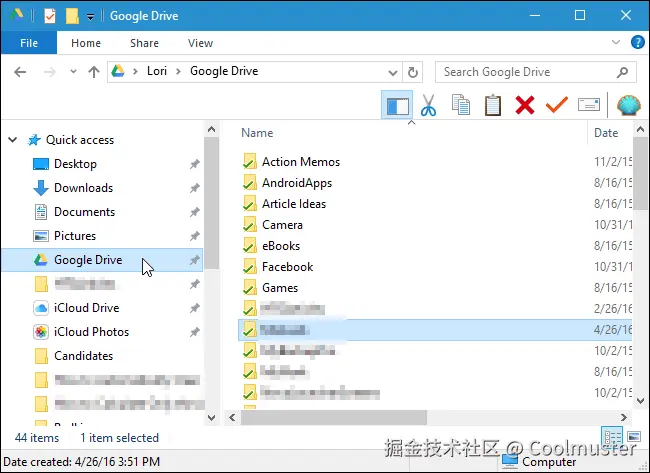Select Pictures in the navigation pane
The width and height of the screenshot is (650, 473).
click(75, 236)
